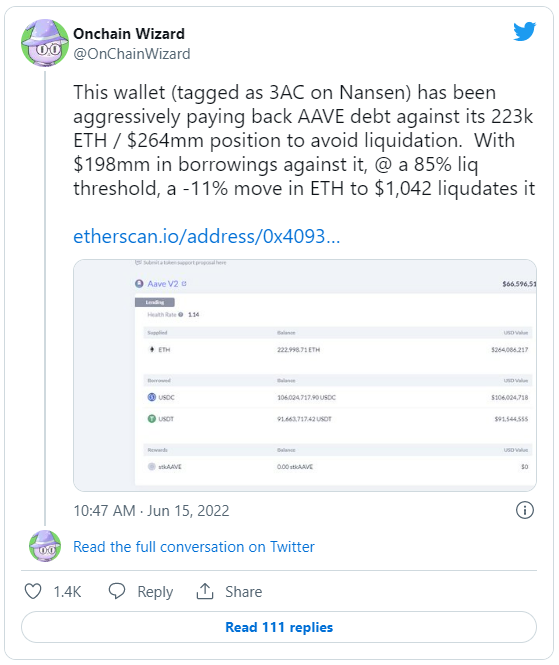Click the Aave V2 logo icon in screenshot
Screen dimensions: 559x665
(x=139, y=284)
